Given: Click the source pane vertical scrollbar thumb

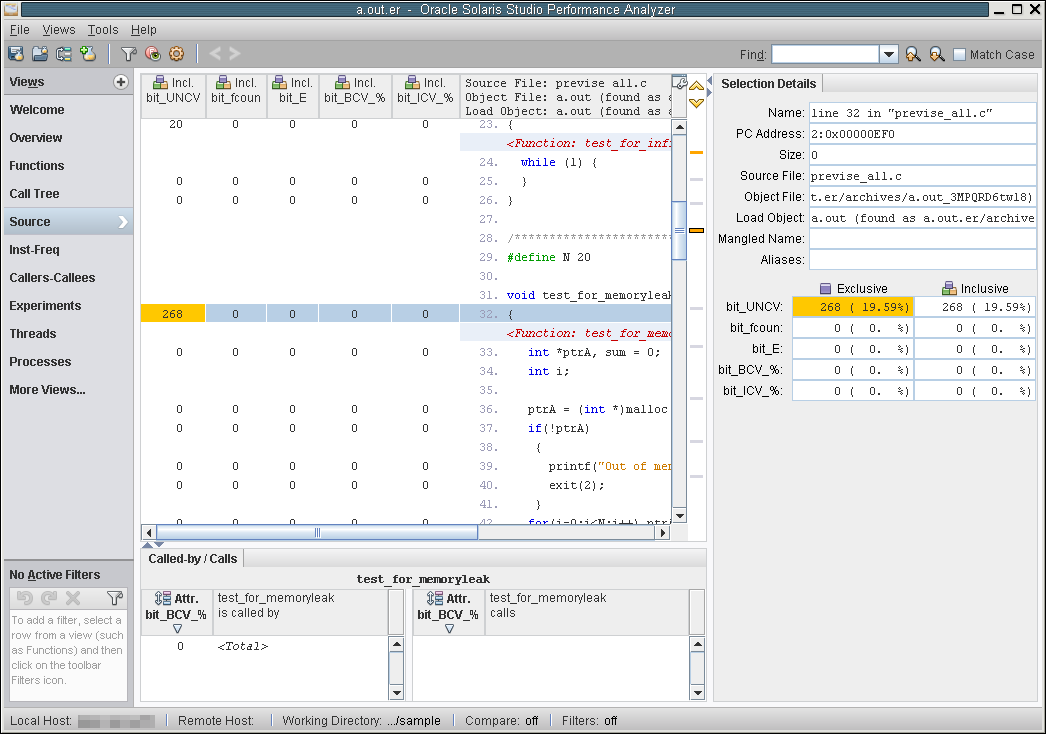Looking at the screenshot, I should click(x=679, y=230).
